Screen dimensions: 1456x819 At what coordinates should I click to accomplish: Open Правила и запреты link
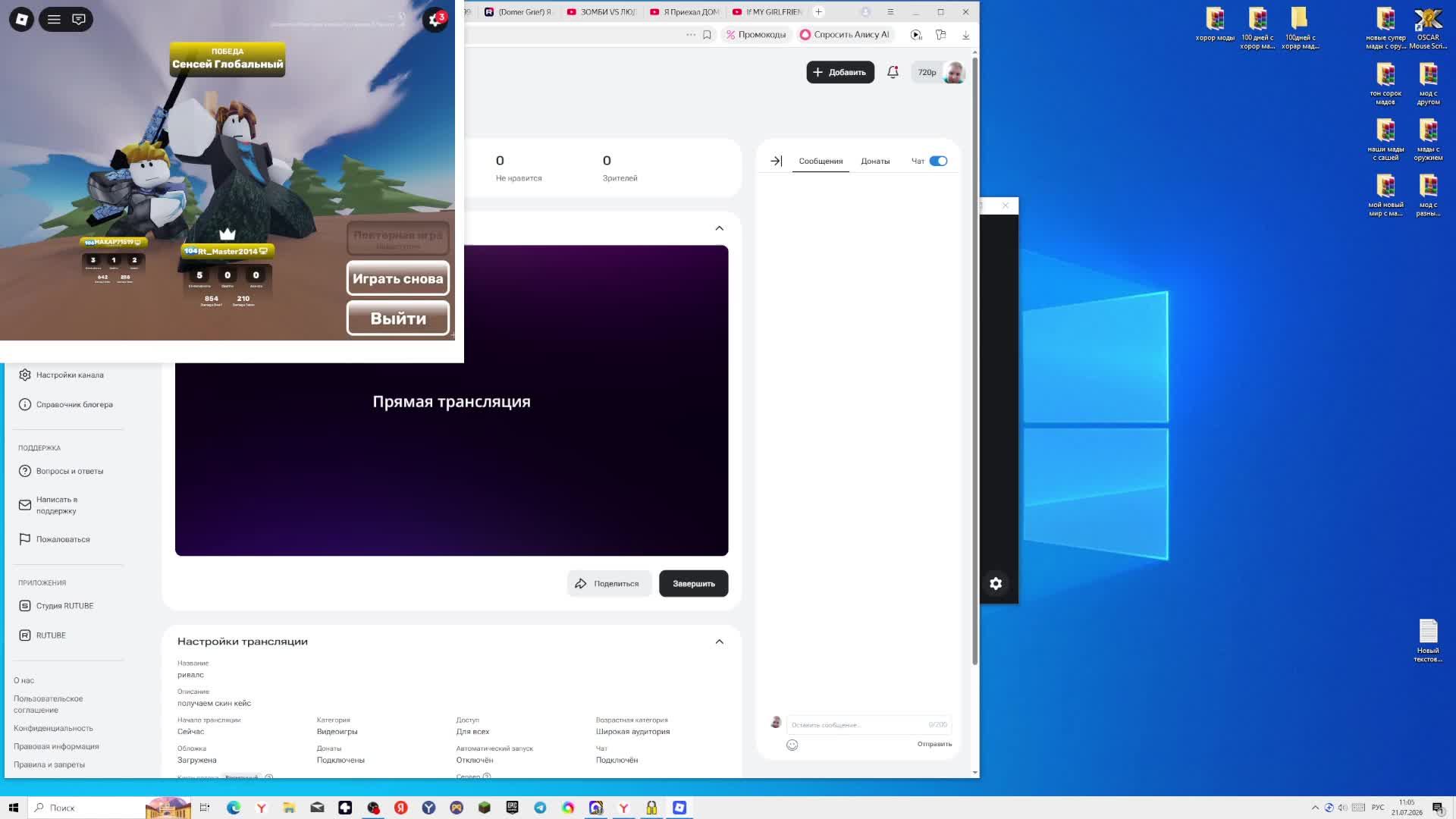(49, 764)
